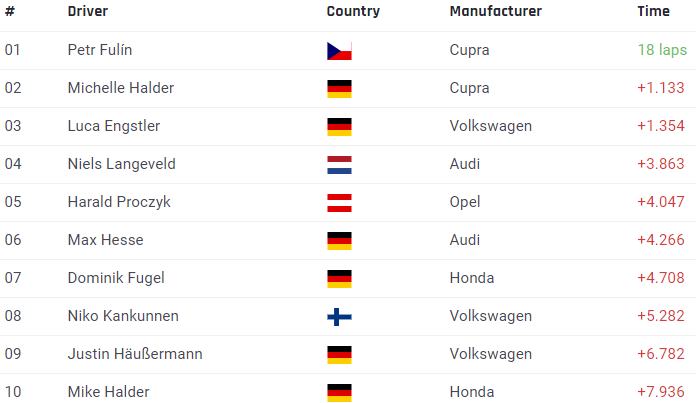Open driver name Petr Fulín

click(100, 50)
